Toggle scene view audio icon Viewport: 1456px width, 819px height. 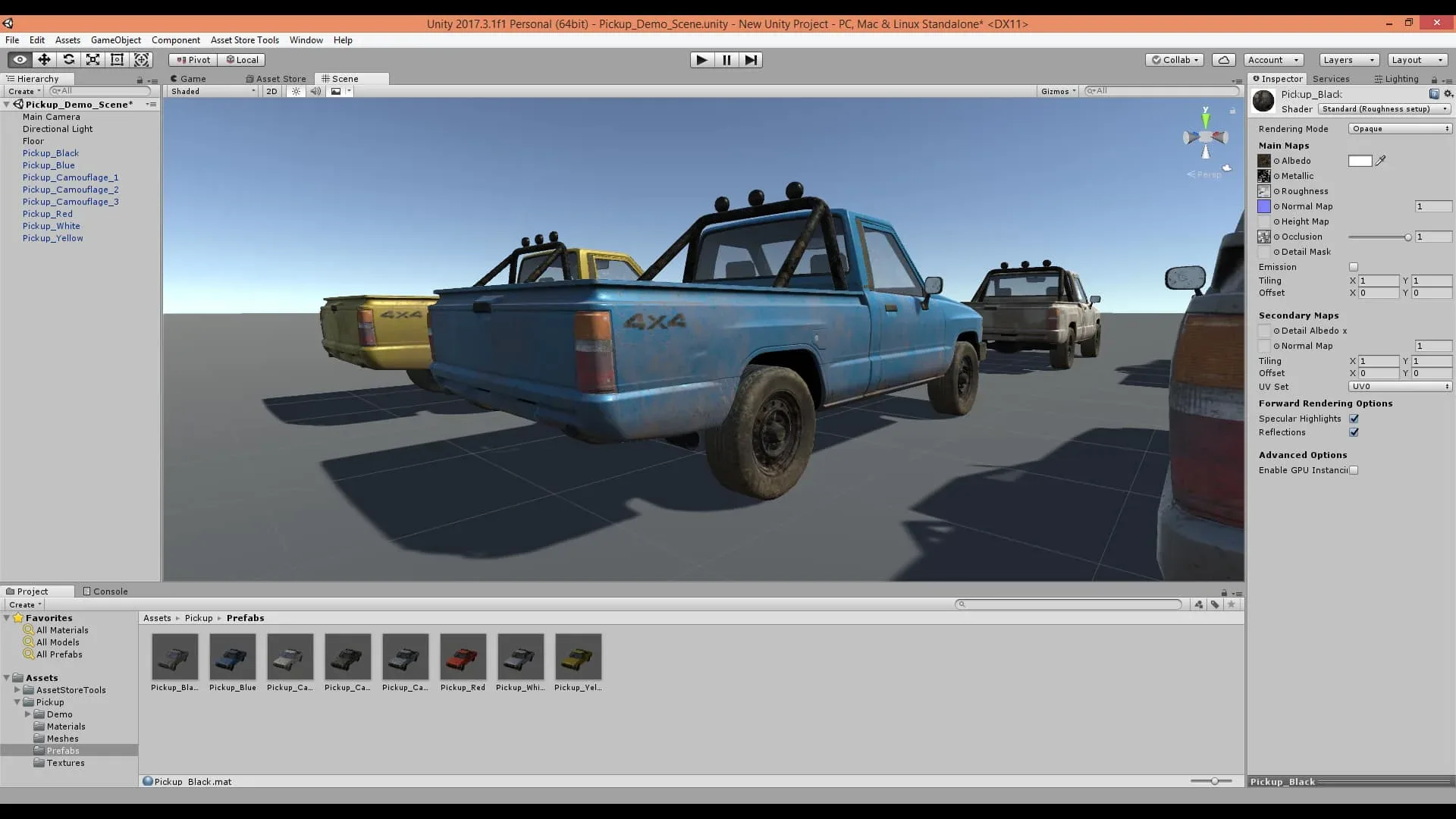coord(316,91)
